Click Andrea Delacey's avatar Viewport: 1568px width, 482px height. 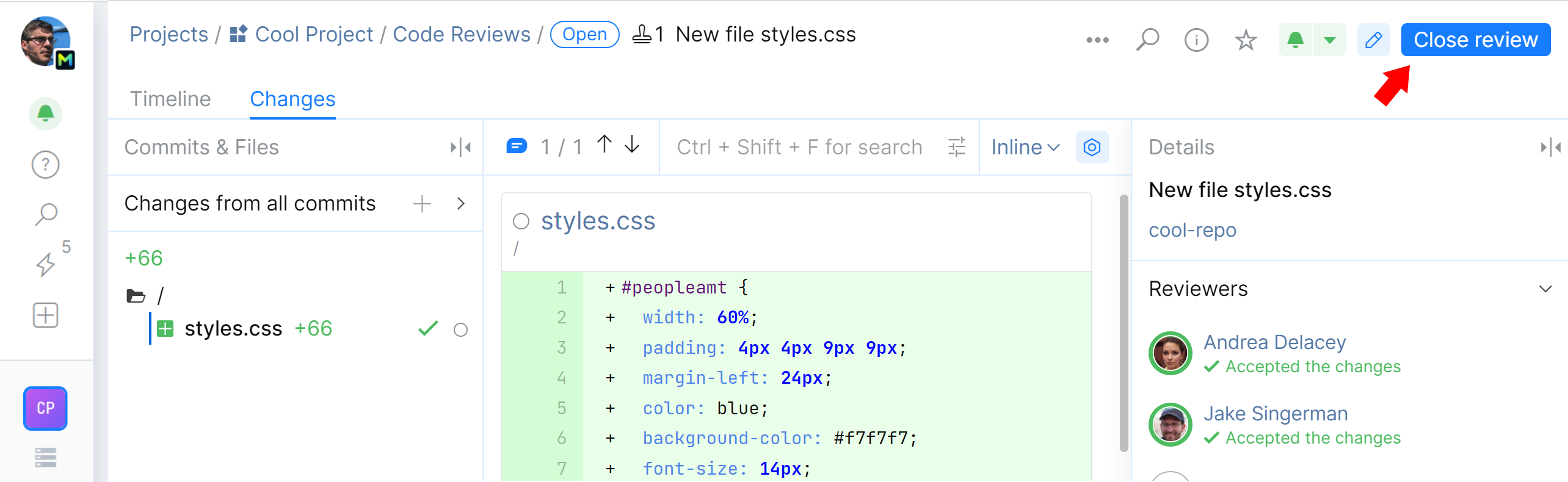[x=1171, y=353]
